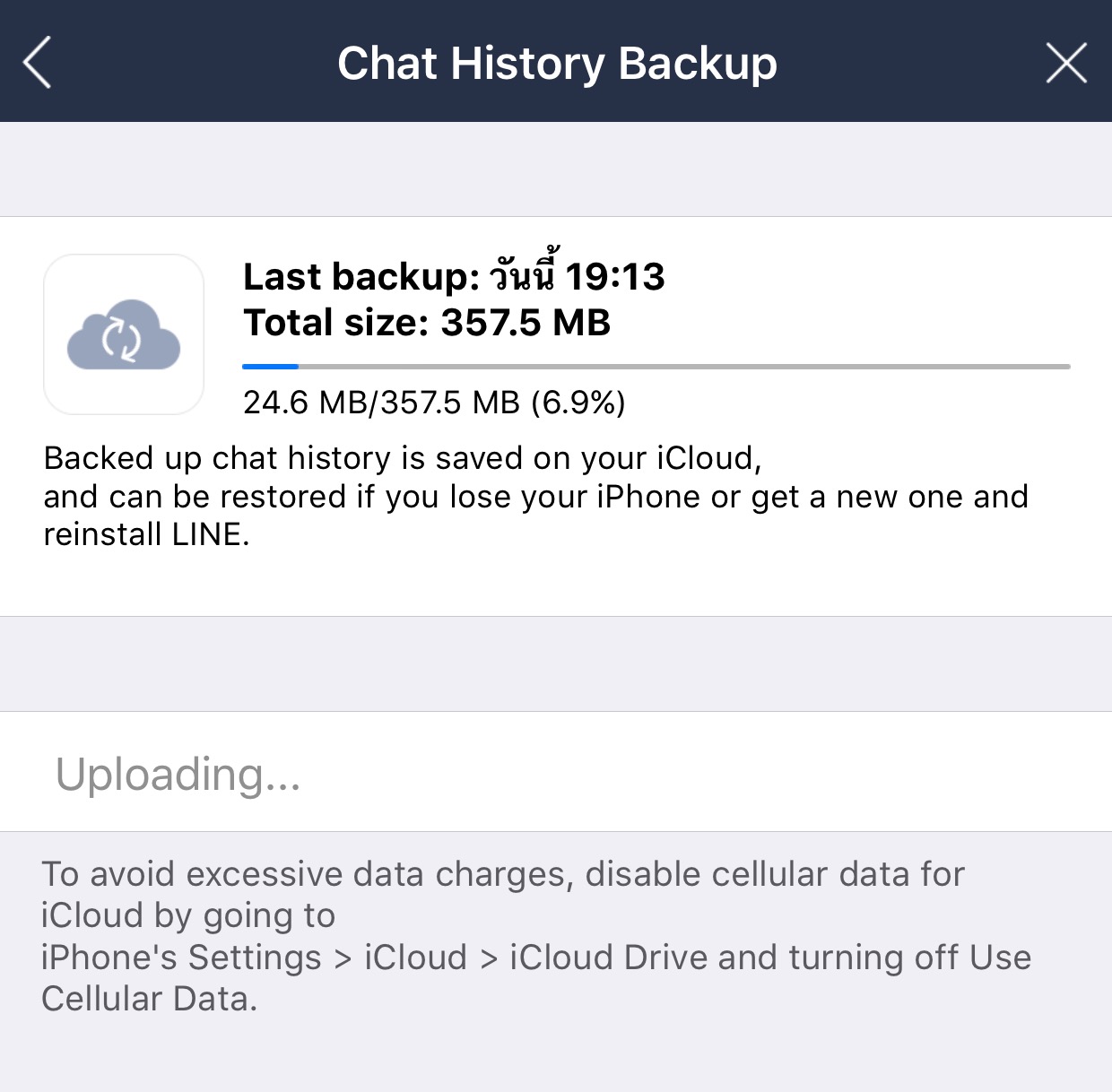Go back using the left chevron
Screen dimensions: 1112x1092
point(38,63)
